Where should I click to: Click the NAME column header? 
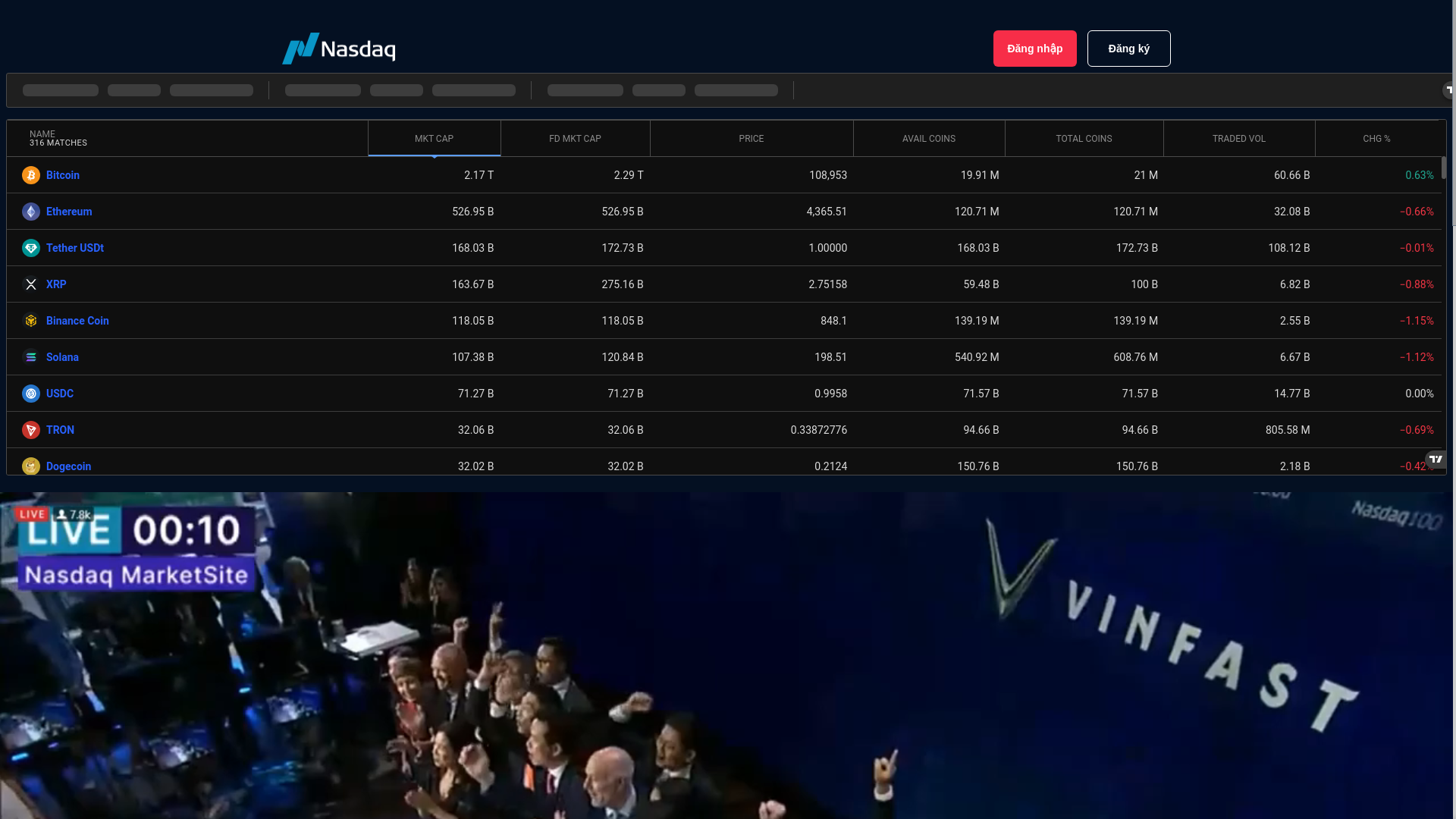click(x=187, y=139)
